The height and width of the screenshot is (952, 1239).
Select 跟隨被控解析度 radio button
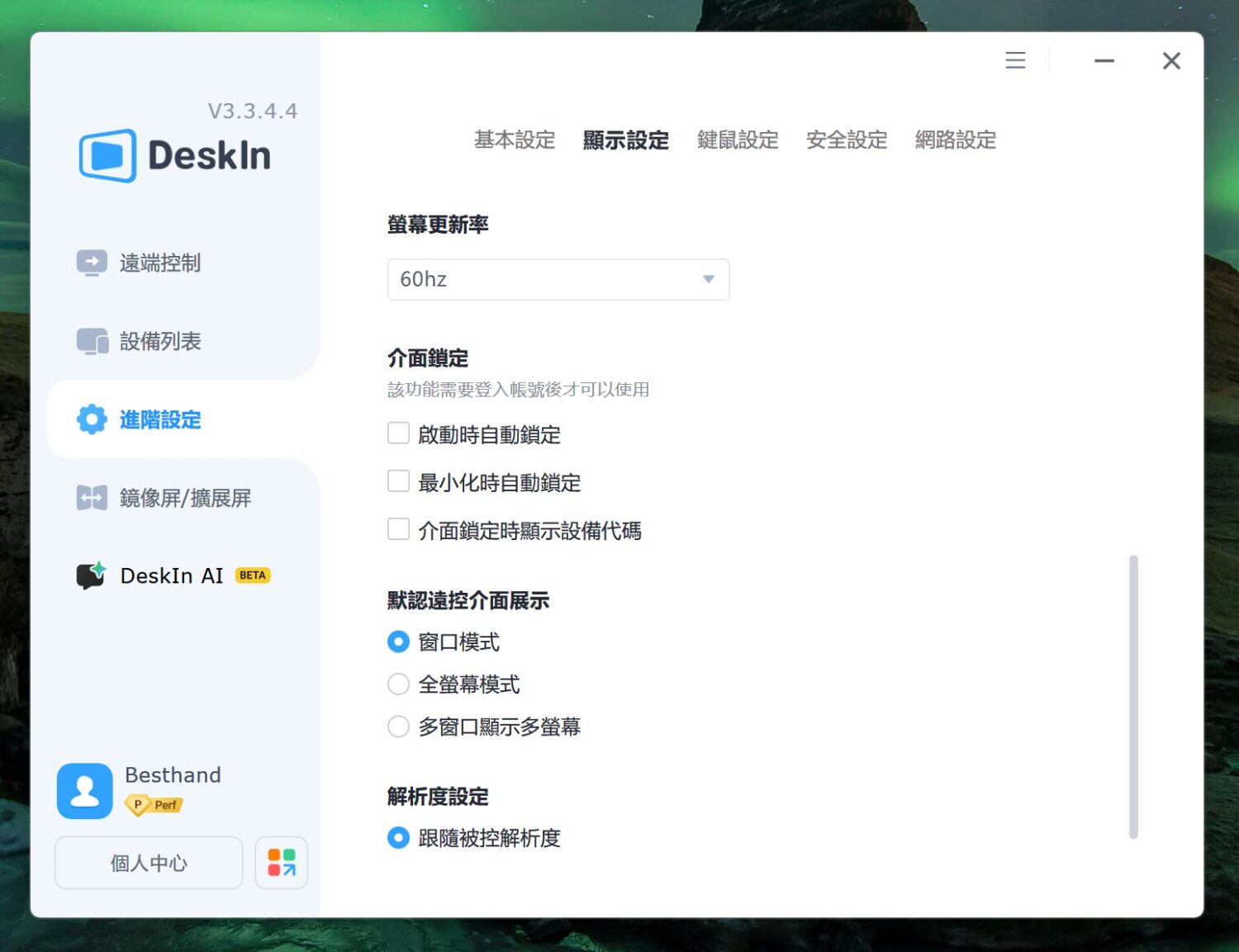click(398, 838)
